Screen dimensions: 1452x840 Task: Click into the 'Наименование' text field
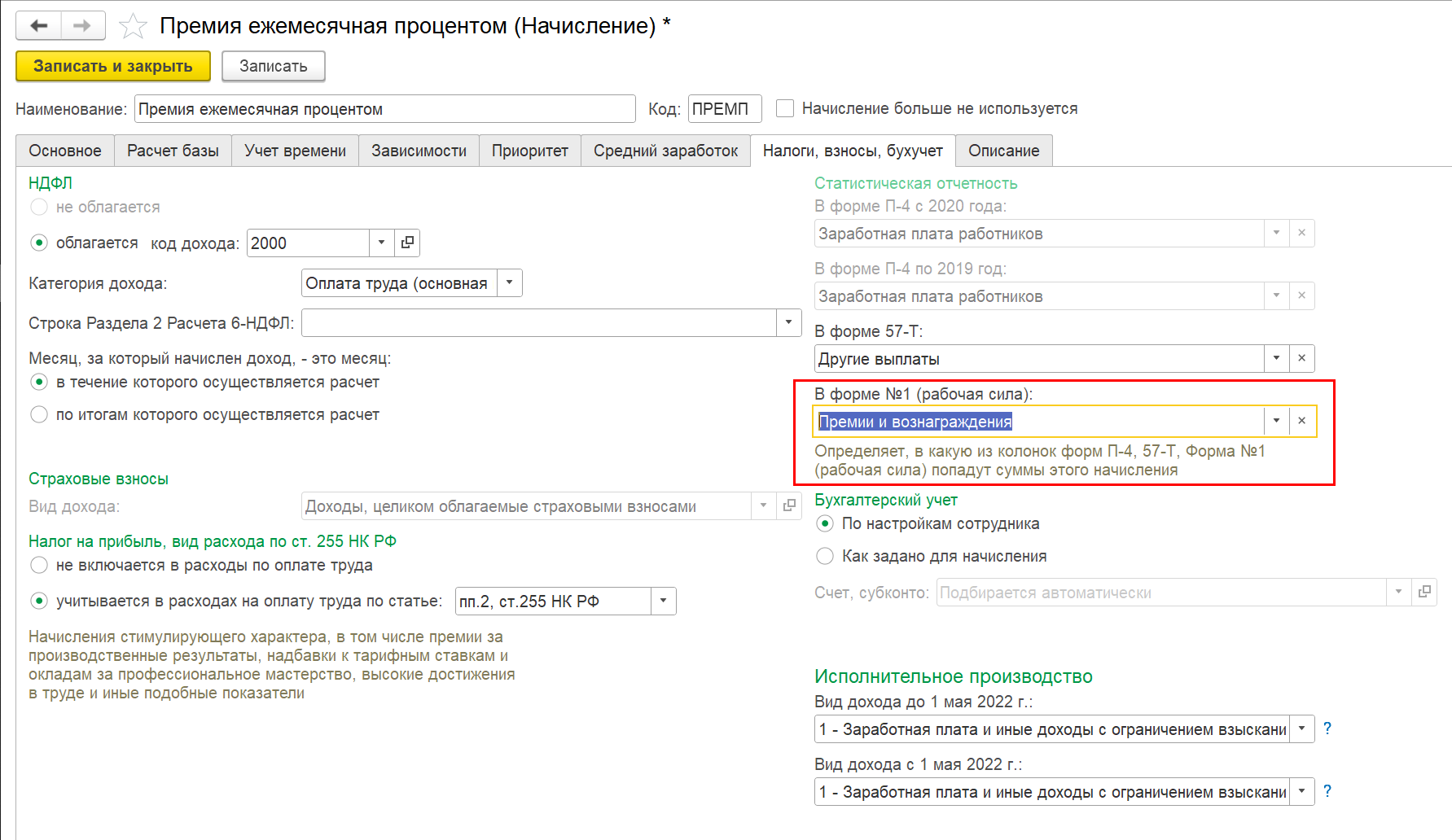click(384, 109)
